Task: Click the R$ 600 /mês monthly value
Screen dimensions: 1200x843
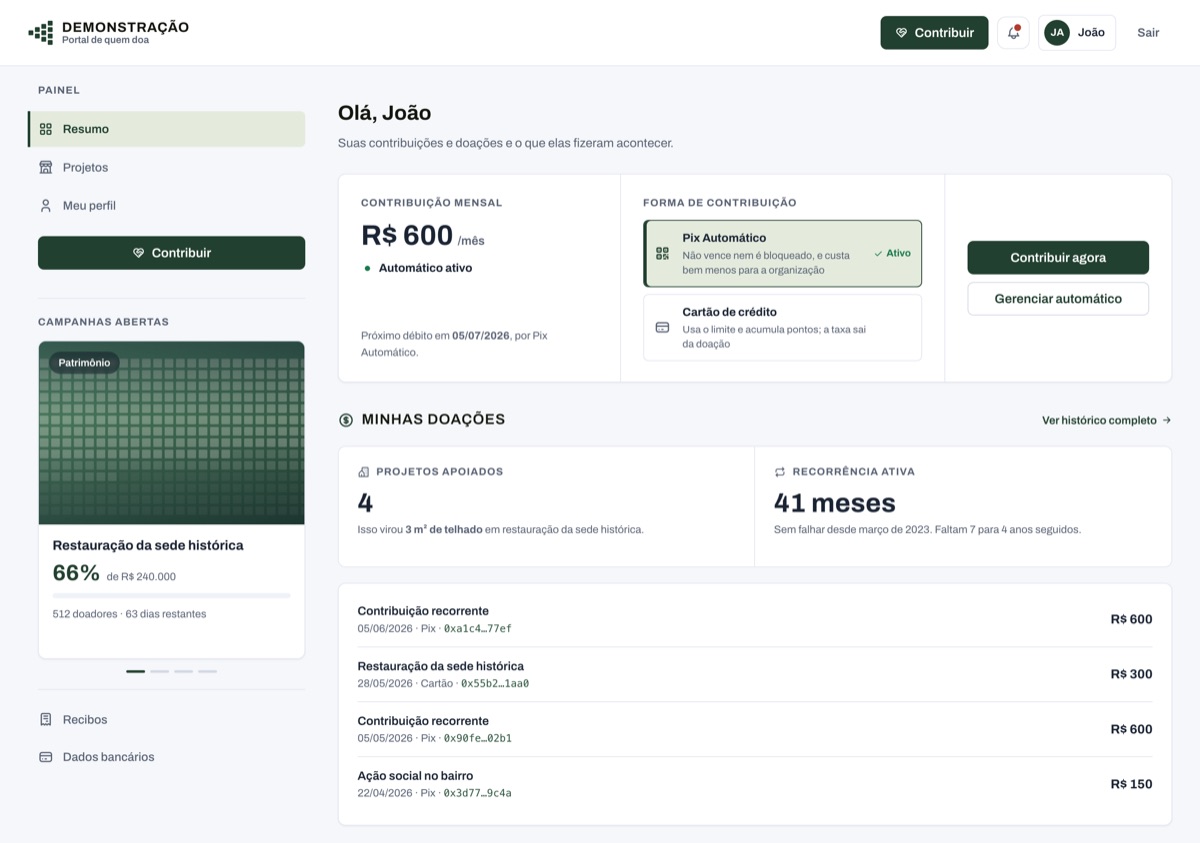Action: [x=423, y=236]
